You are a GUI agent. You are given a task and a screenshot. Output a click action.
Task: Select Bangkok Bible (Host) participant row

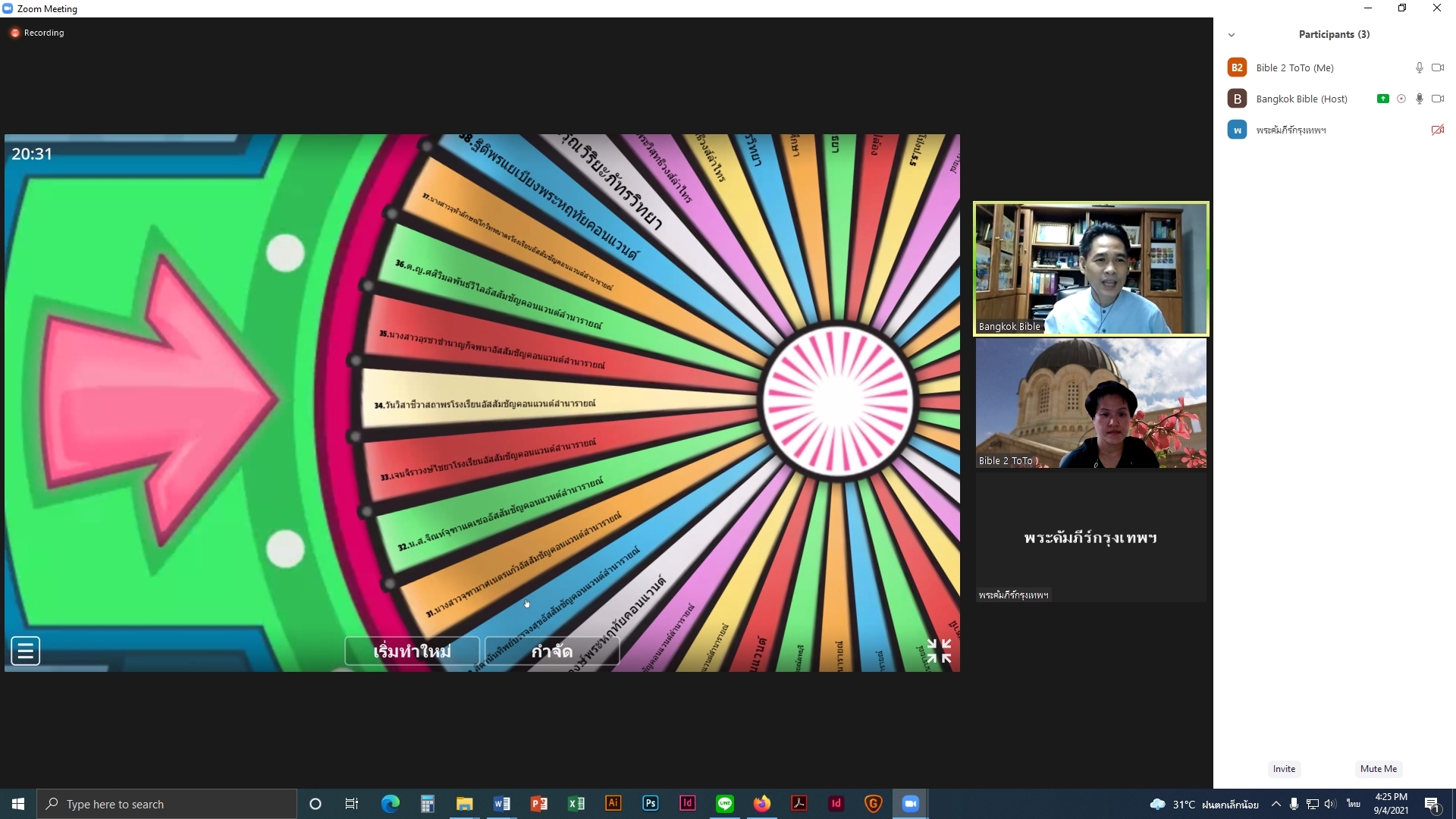click(1335, 99)
